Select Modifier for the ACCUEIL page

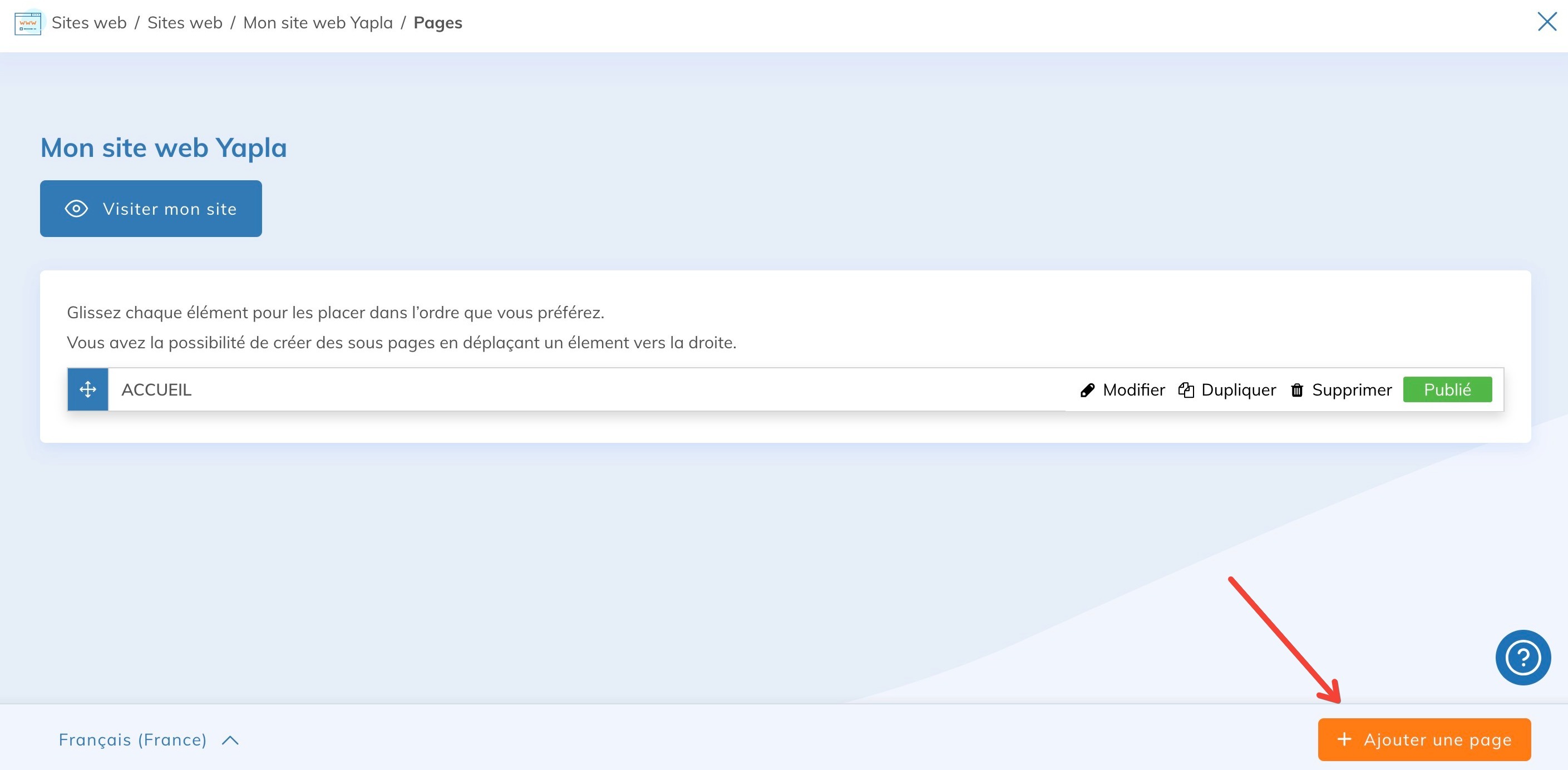tap(1133, 389)
